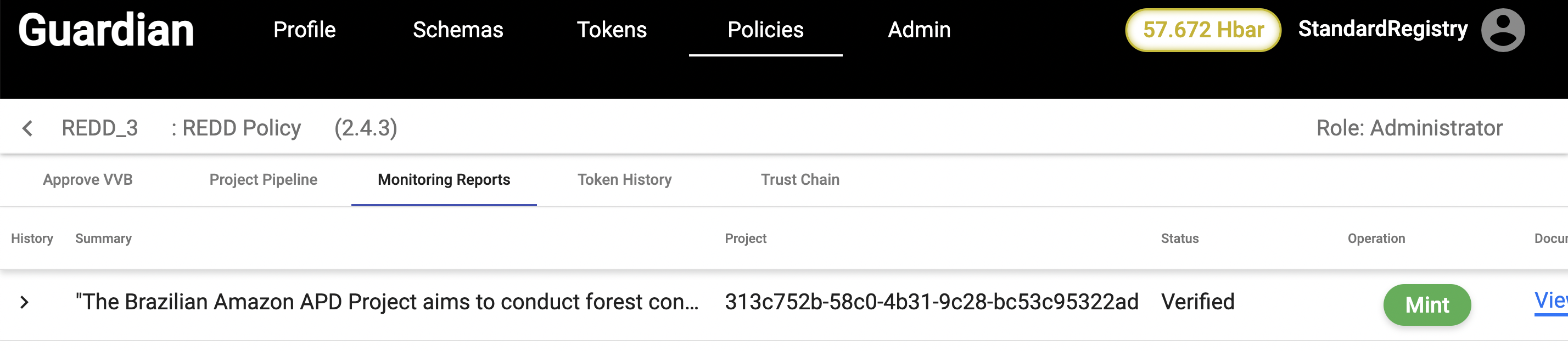
Task: Expand the Brazilian Amazon APD report row
Action: (24, 302)
